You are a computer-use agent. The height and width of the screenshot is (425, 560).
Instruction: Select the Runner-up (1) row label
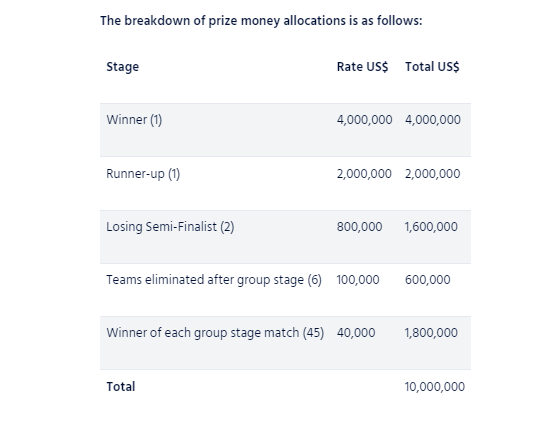coord(143,174)
